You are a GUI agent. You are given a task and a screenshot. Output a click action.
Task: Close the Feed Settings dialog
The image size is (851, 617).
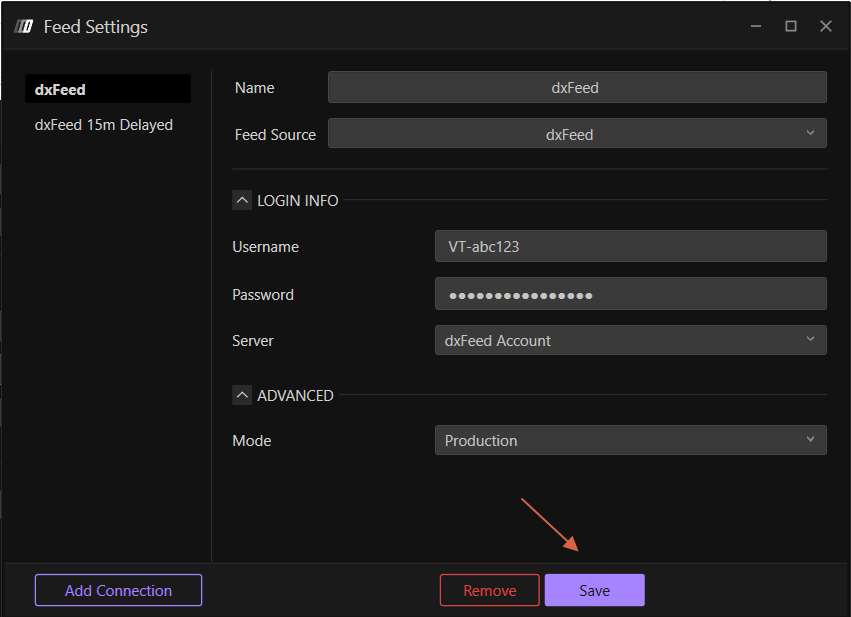825,26
